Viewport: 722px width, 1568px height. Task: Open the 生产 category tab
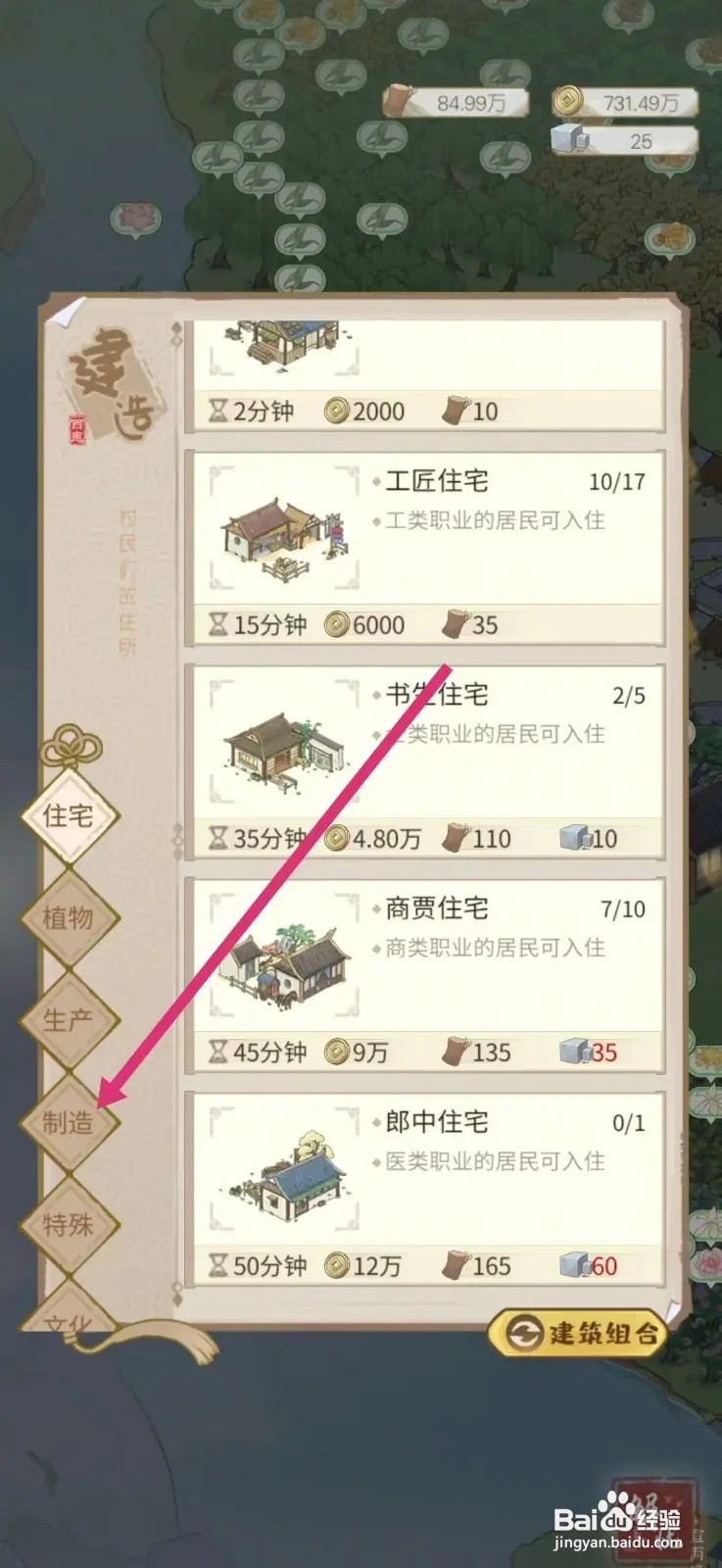click(x=70, y=1019)
